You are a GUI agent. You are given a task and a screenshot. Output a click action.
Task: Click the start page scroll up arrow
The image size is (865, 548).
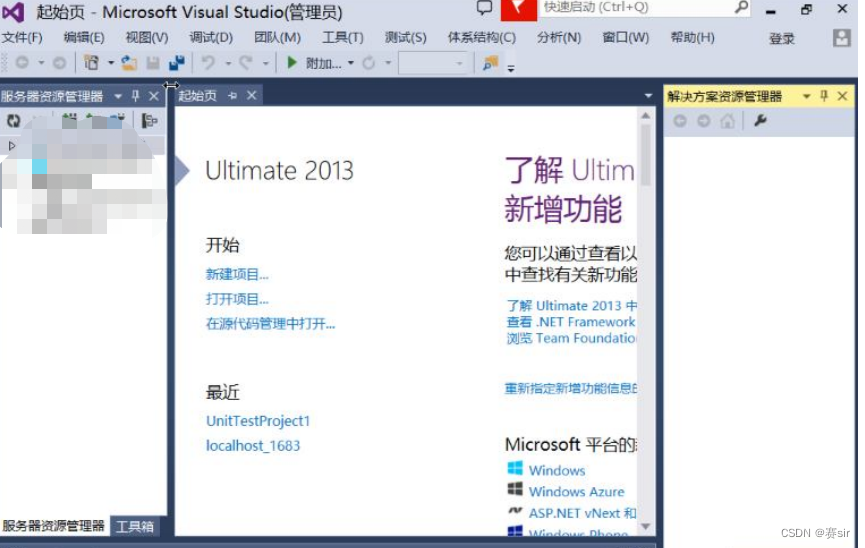tap(645, 115)
